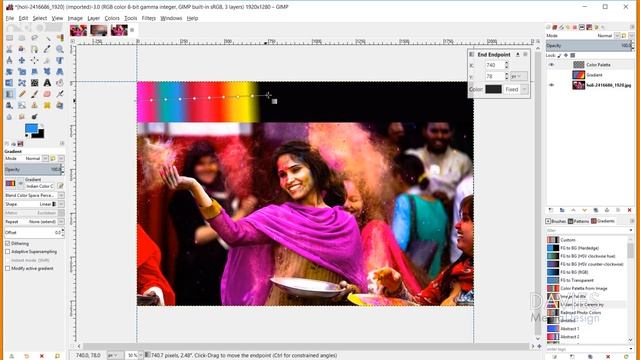The height and width of the screenshot is (360, 640).
Task: Open the Colors menu
Action: 112,18
